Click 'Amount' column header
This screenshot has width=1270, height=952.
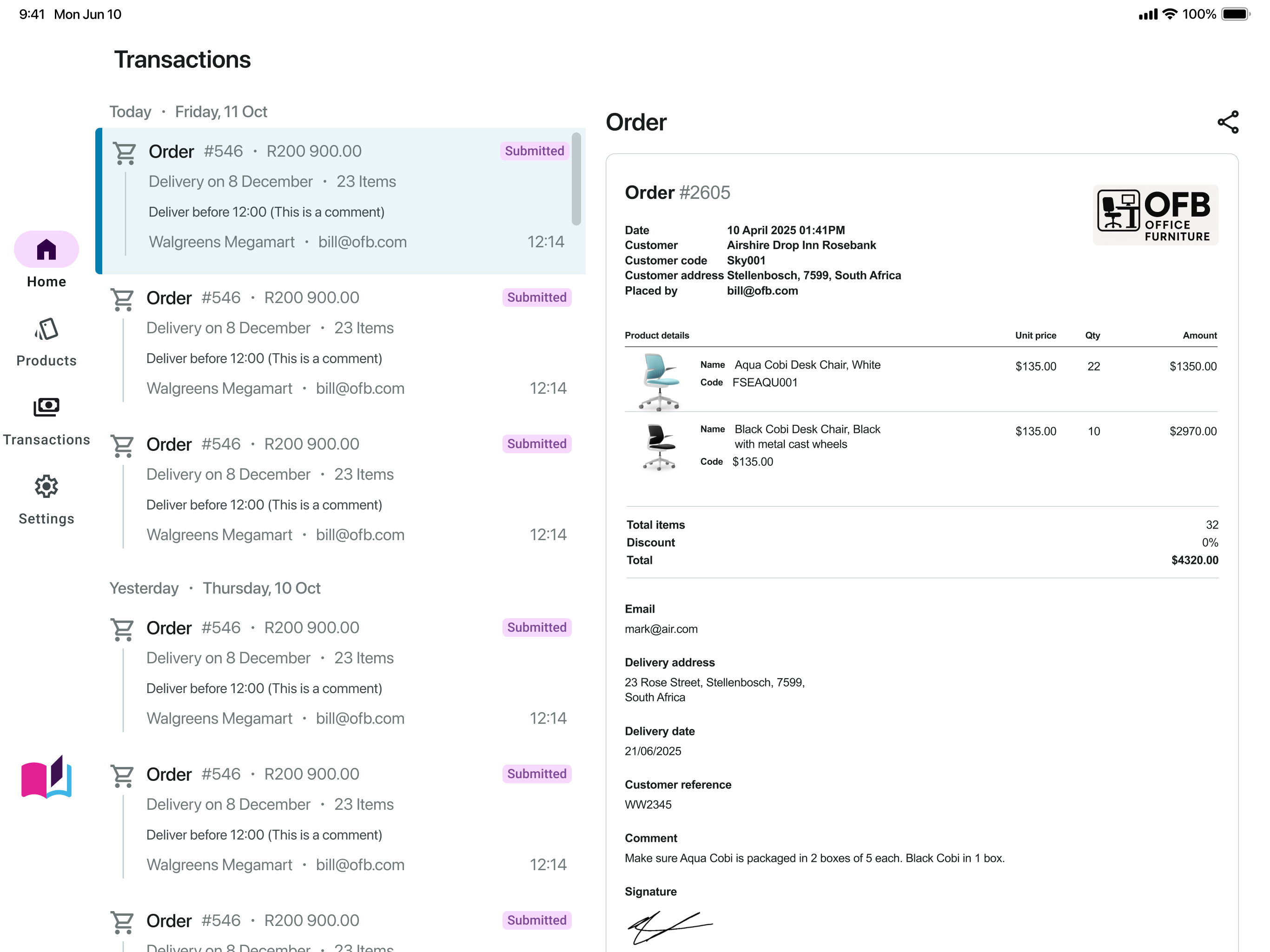click(x=1200, y=335)
